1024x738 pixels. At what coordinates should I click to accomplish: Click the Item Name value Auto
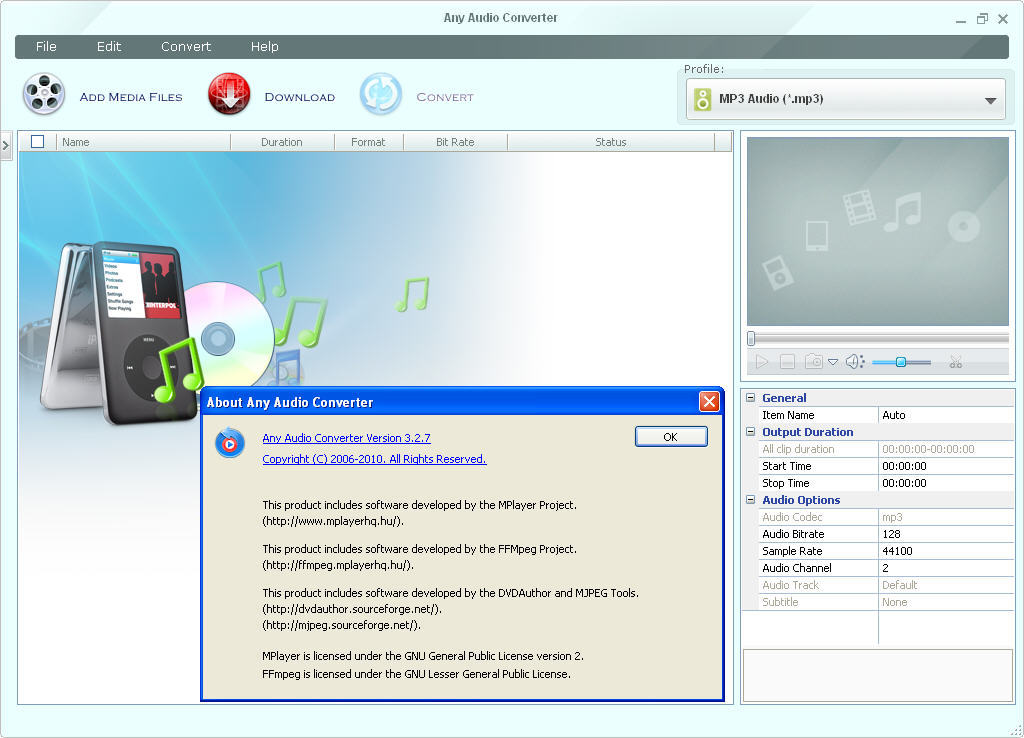tap(946, 415)
